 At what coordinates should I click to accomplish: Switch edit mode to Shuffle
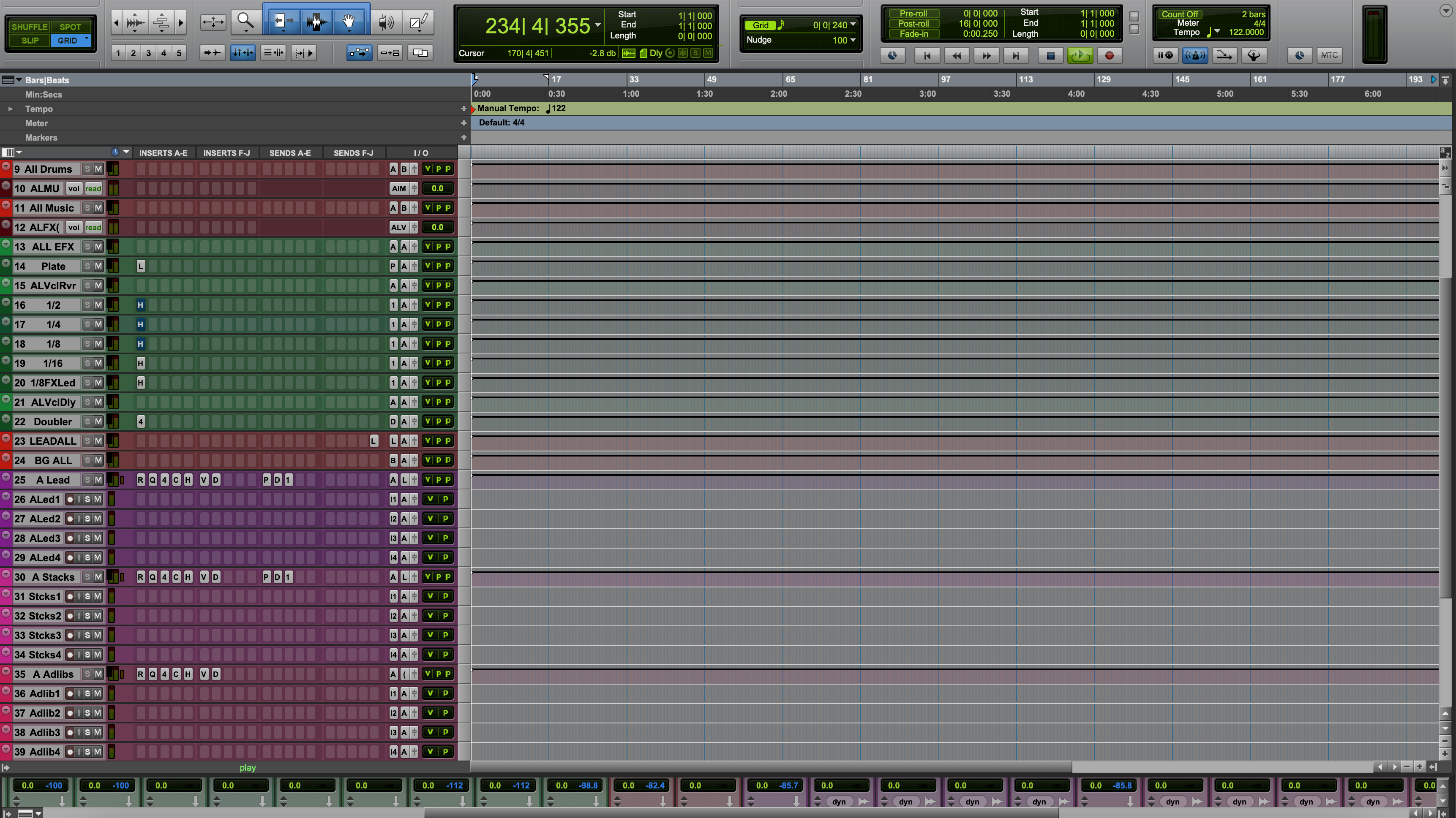pos(30,27)
